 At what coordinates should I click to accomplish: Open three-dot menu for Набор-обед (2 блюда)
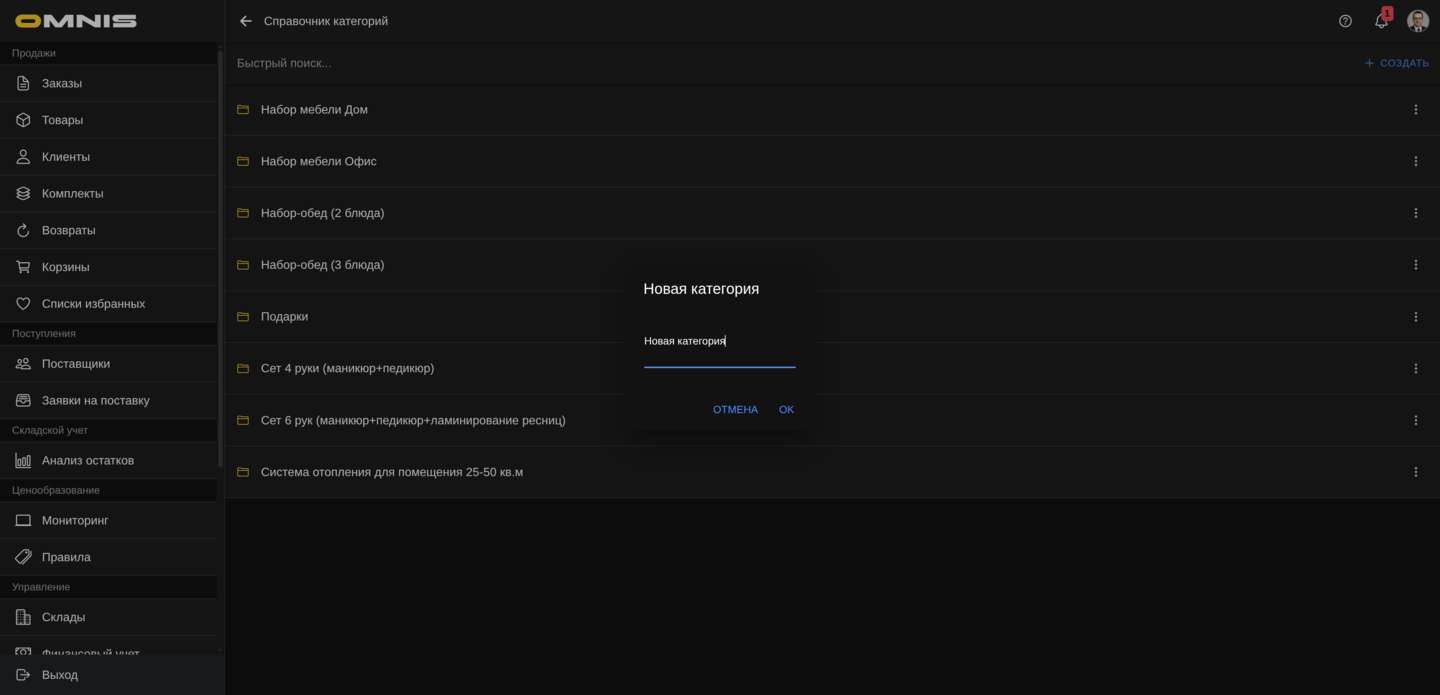1415,213
